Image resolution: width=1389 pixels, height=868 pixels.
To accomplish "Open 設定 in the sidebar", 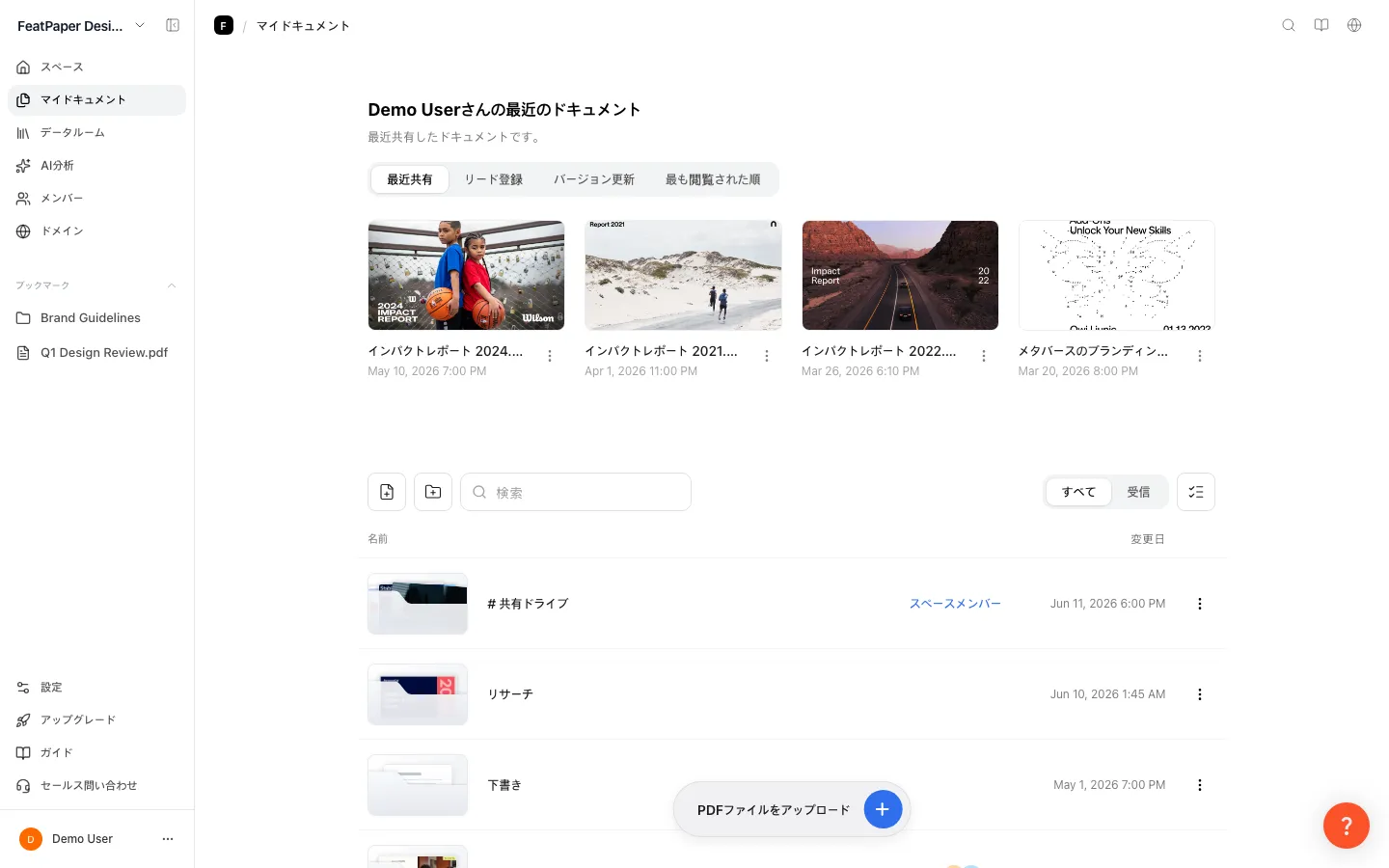I will [96, 688].
